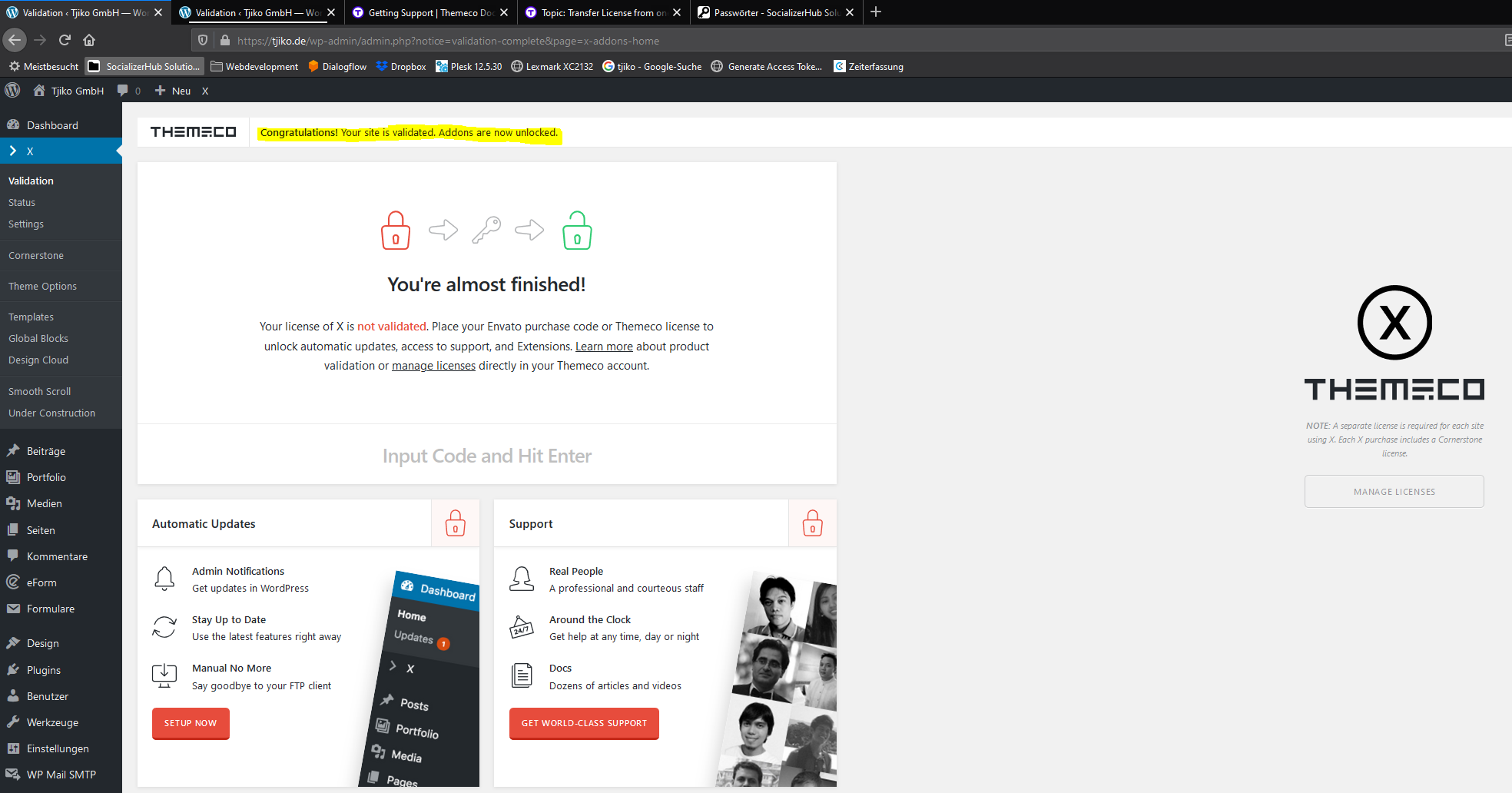Click the browser address bar
Viewport: 1512px width, 793px height.
point(845,41)
